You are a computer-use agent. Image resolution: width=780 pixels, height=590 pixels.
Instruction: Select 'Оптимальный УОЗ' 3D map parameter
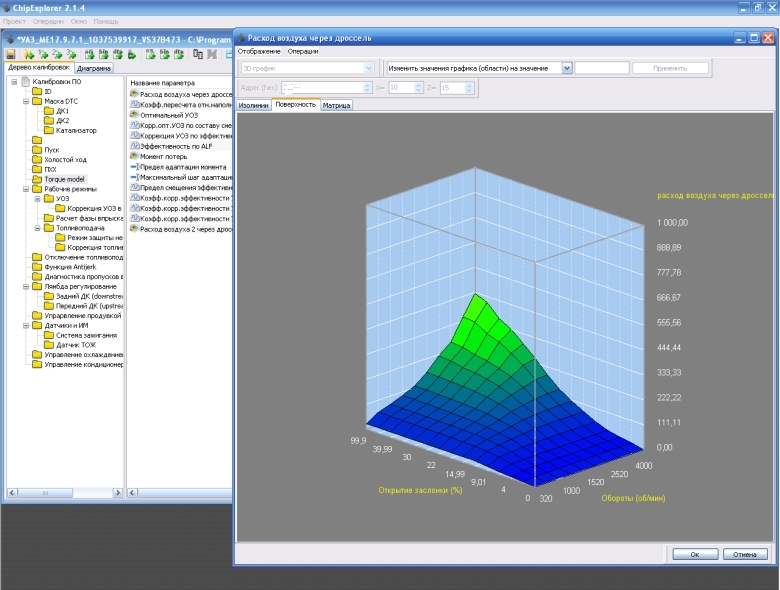coord(168,115)
